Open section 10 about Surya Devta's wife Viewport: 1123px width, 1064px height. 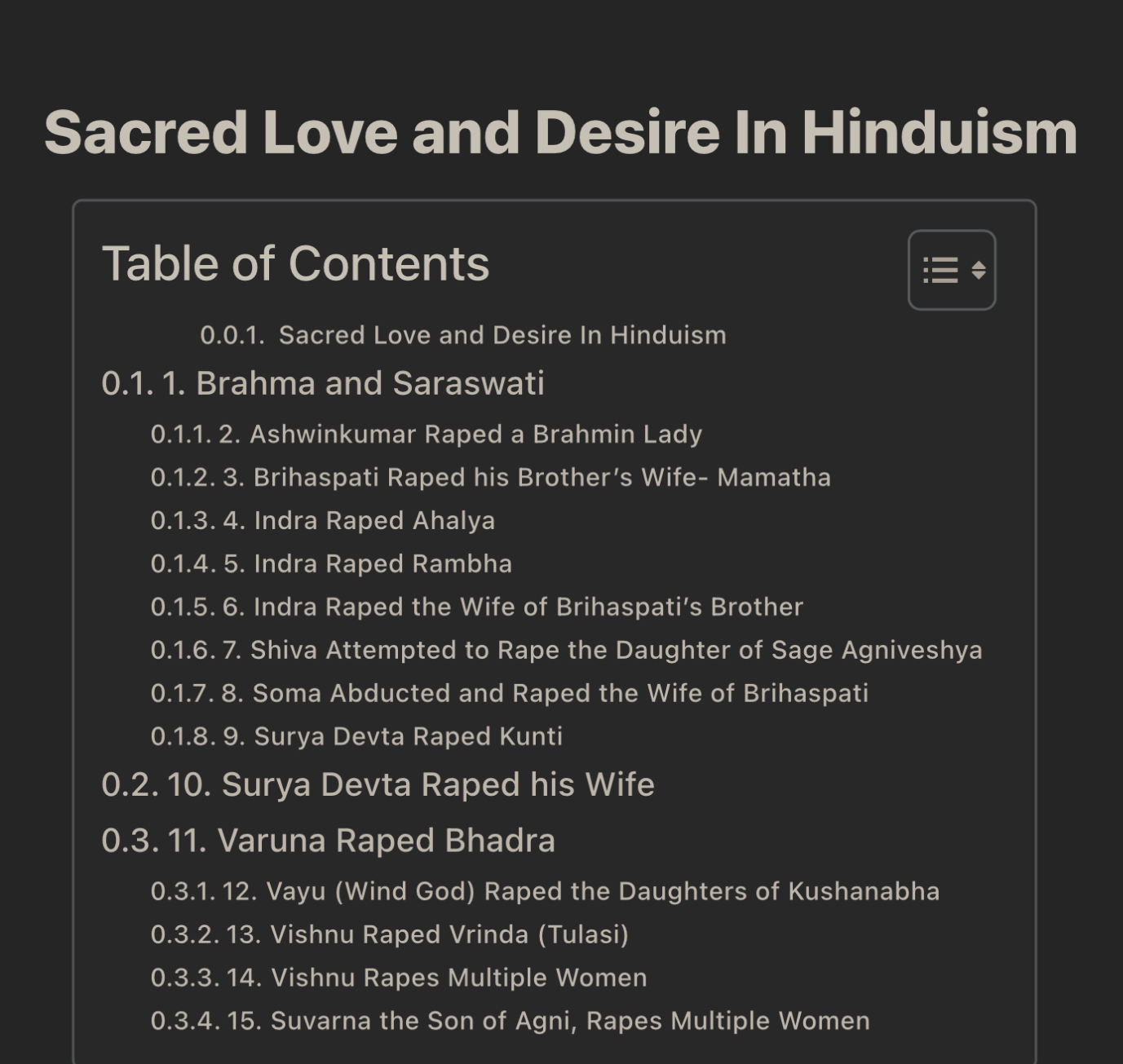378,784
